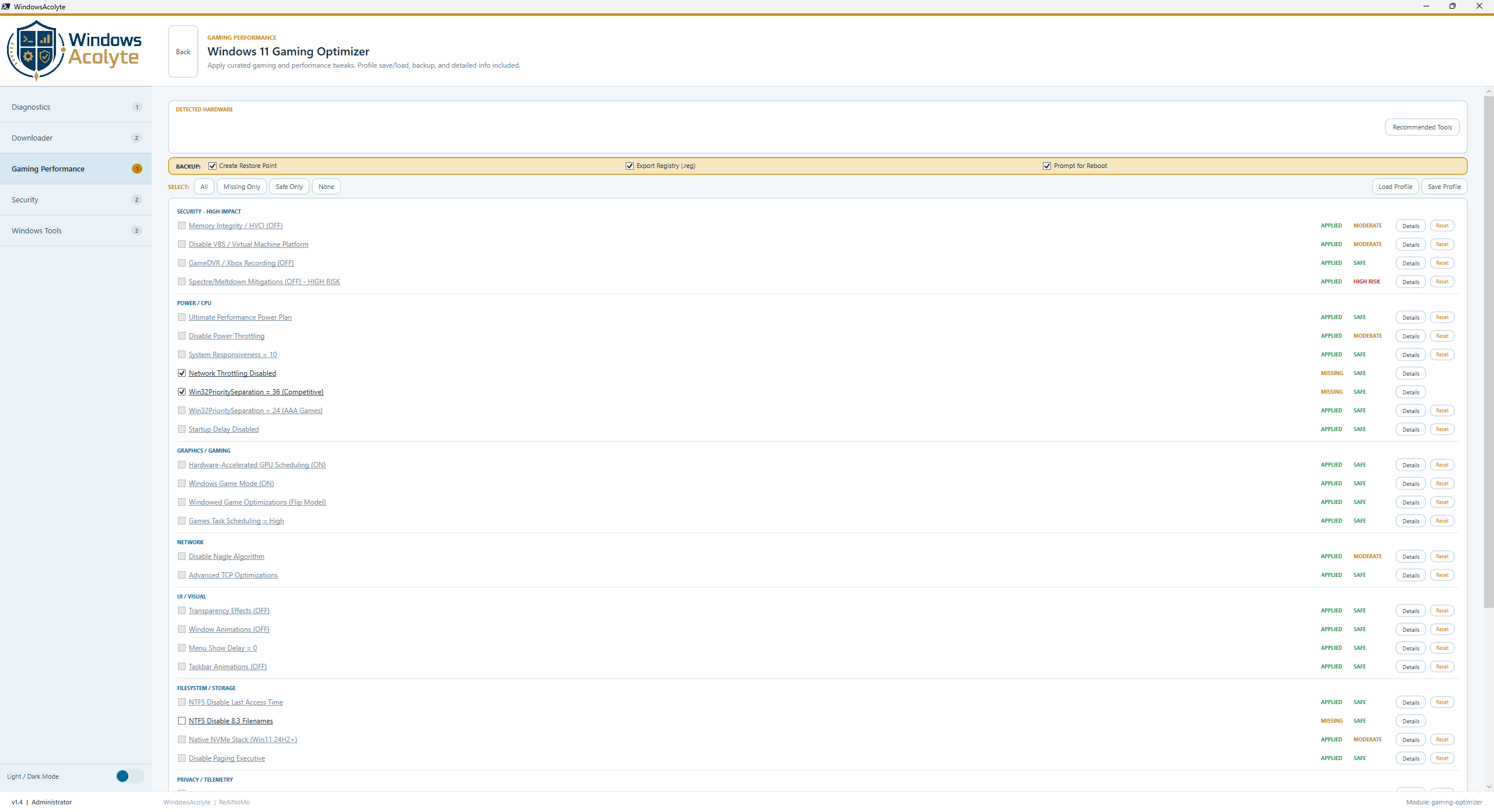Open Details for Network Throttling Disabled
Screen dimensions: 1494x812
[1411, 373]
